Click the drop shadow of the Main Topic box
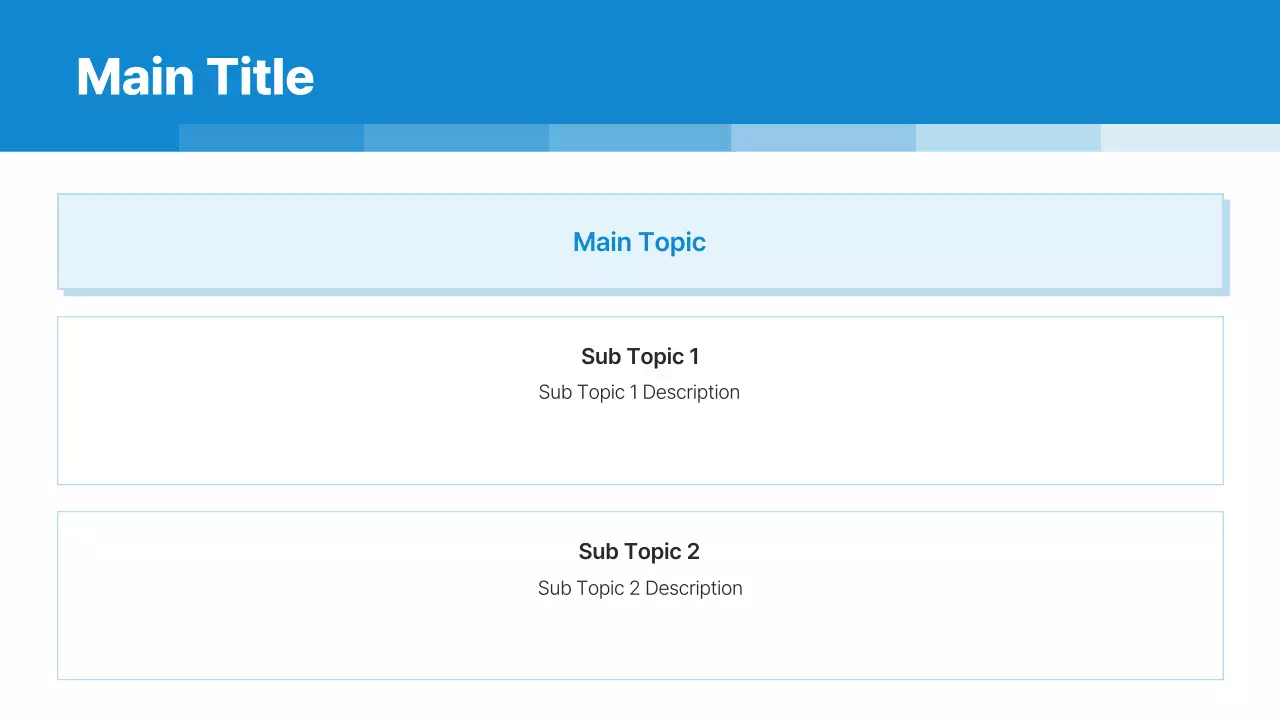The width and height of the screenshot is (1280, 720). (1226, 250)
